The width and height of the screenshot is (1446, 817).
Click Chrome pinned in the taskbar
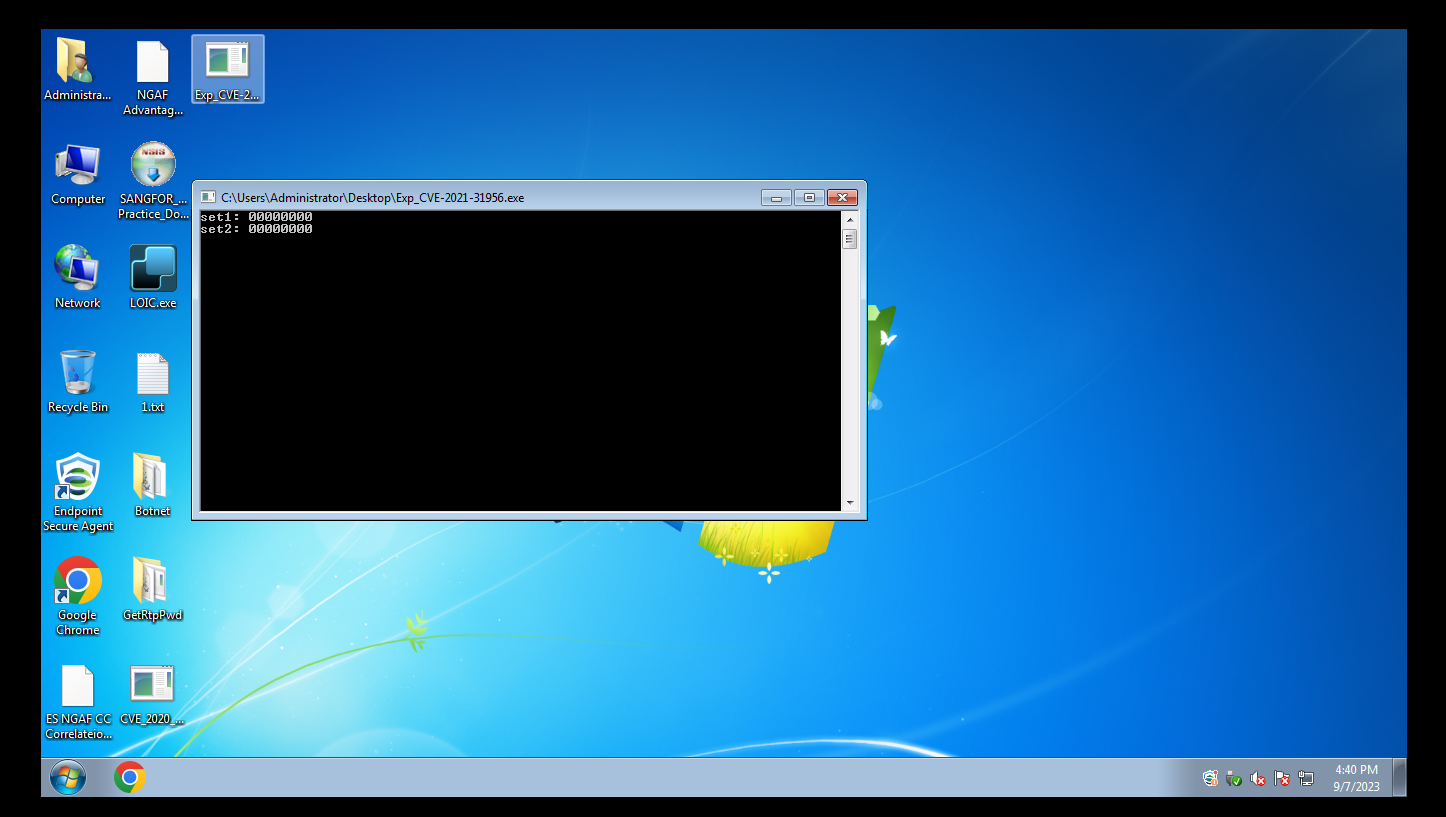coord(129,778)
